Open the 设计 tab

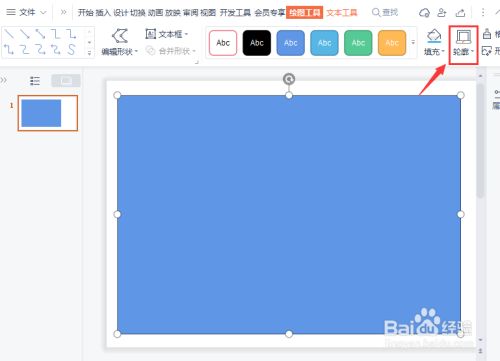click(121, 13)
